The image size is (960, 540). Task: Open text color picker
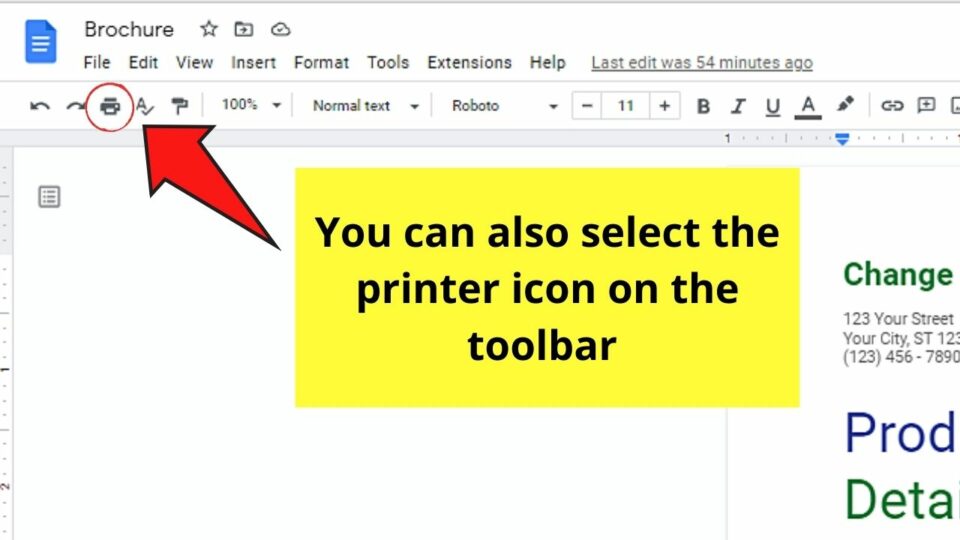pos(808,107)
